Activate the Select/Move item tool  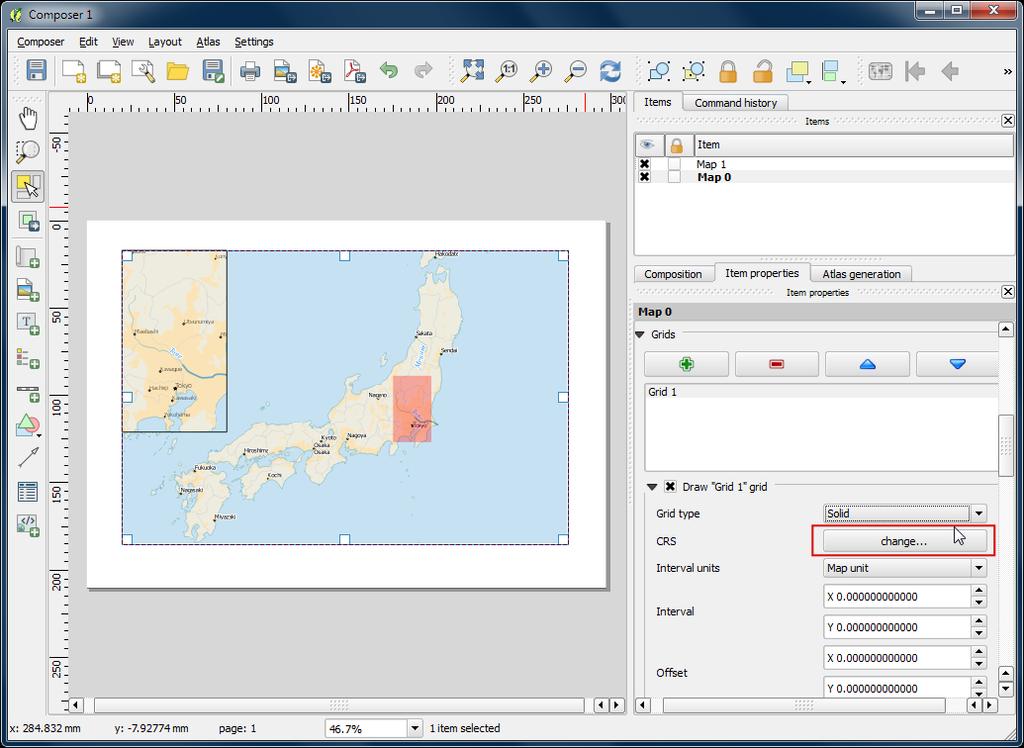28,187
